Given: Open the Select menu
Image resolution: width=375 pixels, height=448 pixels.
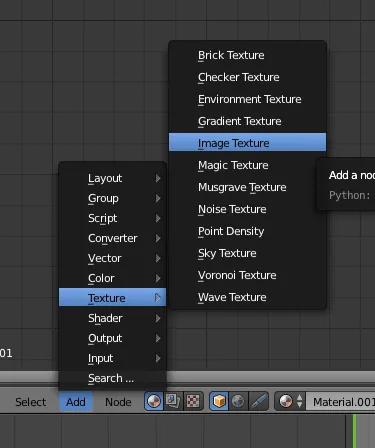Looking at the screenshot, I should [30, 402].
